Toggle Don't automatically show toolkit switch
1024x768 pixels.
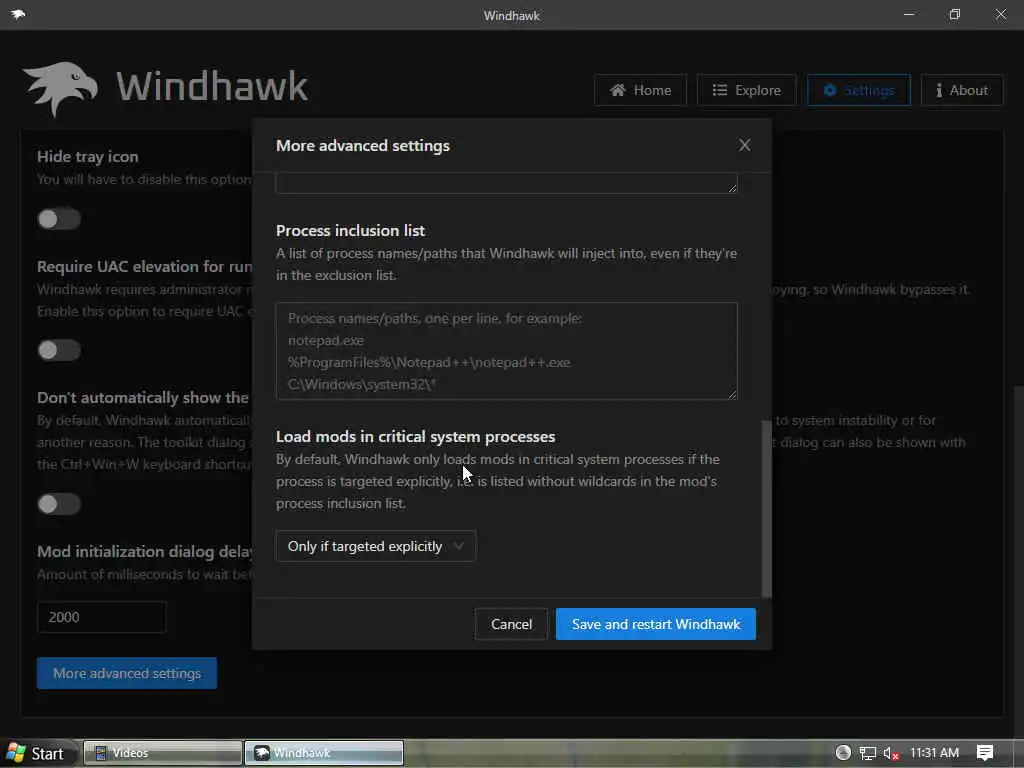click(x=59, y=504)
